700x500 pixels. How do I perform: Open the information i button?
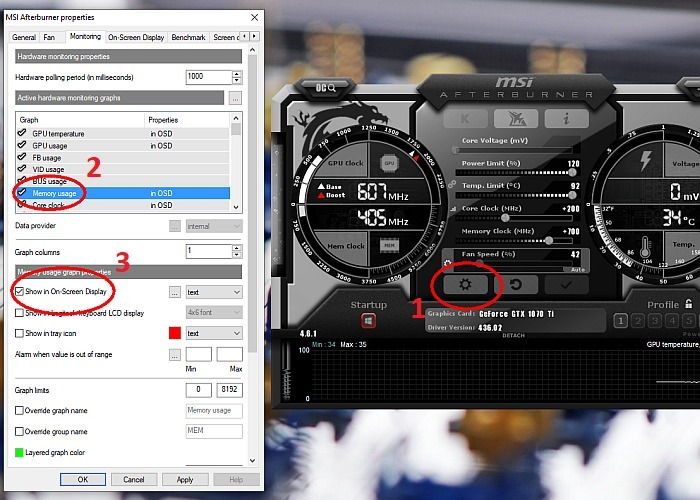click(566, 119)
